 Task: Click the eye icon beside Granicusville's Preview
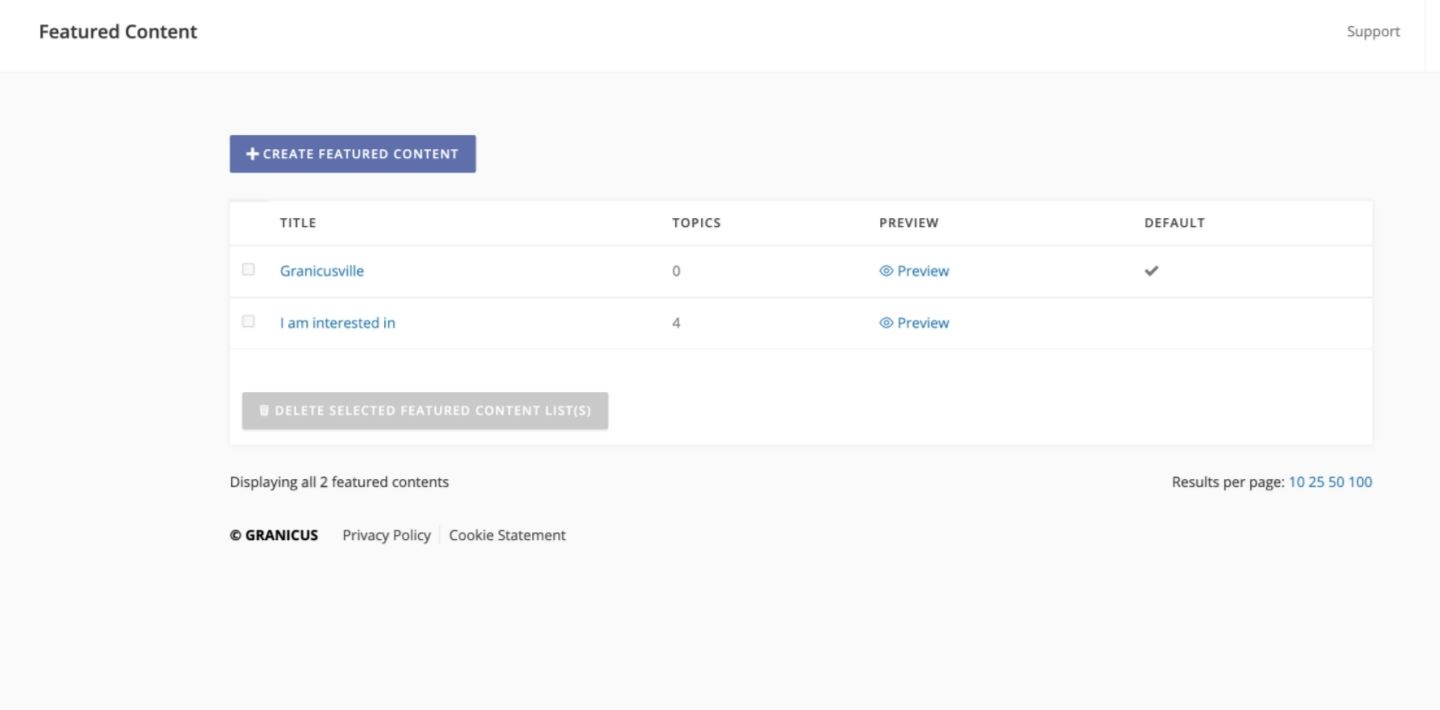point(886,270)
